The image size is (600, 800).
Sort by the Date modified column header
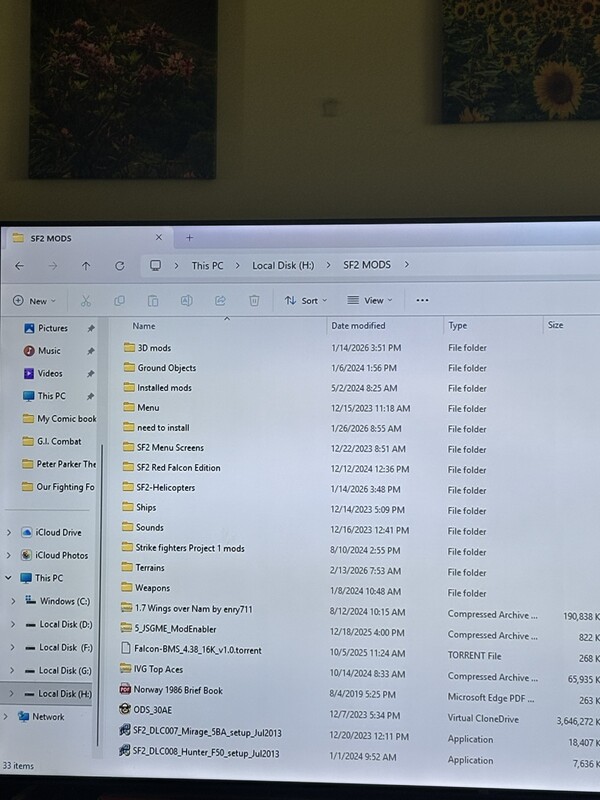(358, 326)
